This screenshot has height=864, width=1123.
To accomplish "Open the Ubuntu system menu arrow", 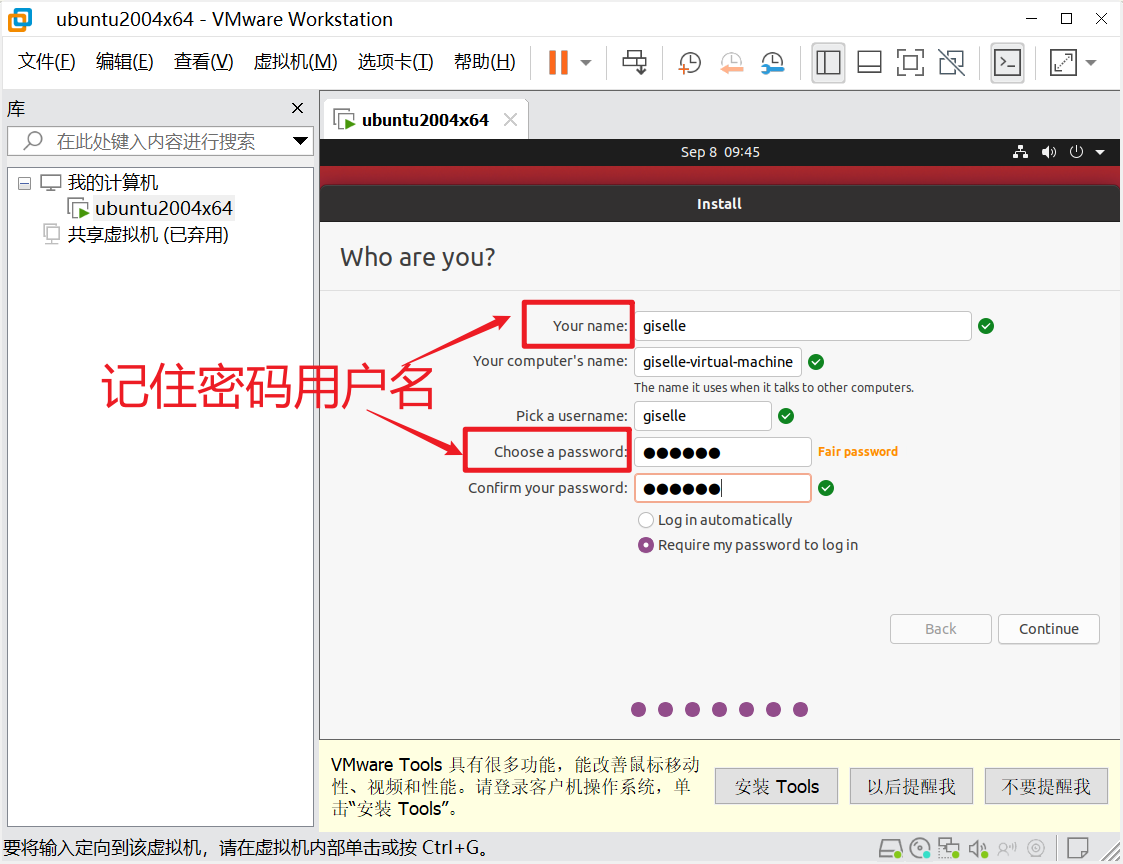I will [x=1100, y=152].
